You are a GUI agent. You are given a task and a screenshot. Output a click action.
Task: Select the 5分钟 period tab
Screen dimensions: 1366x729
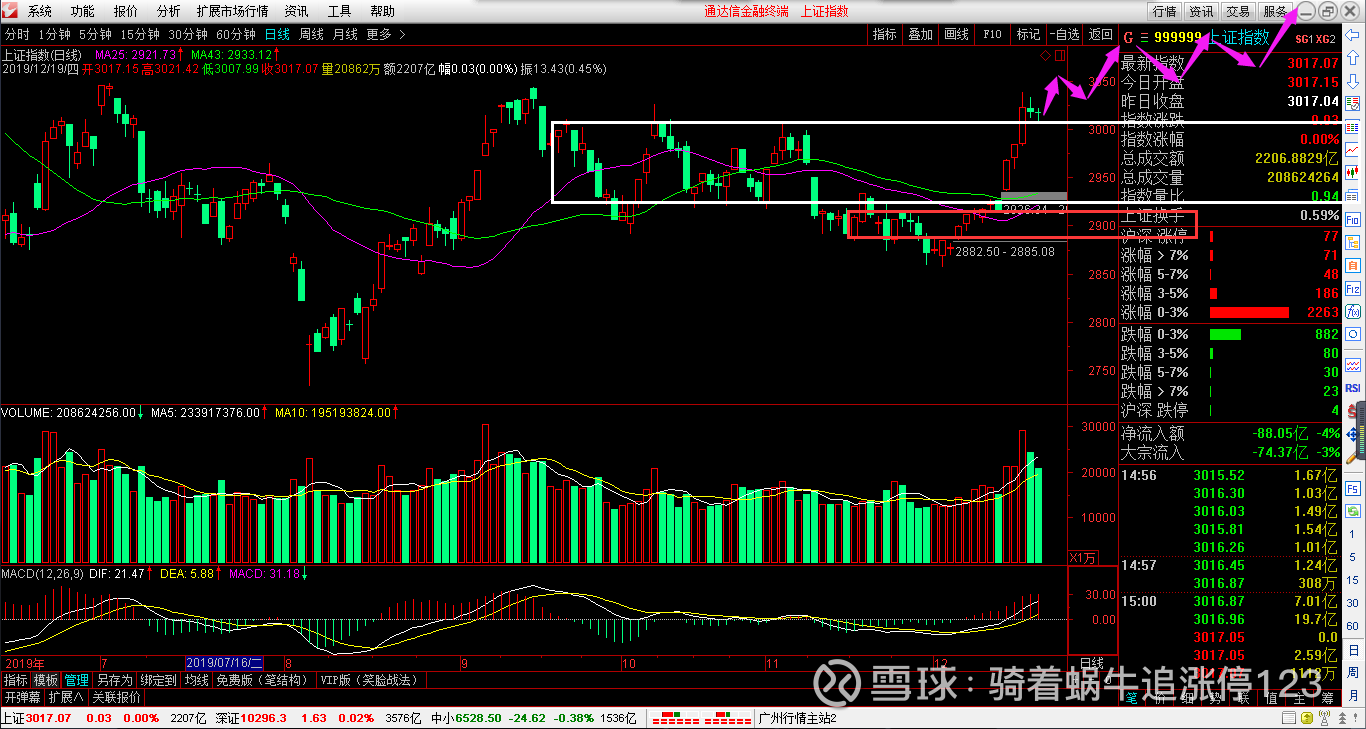[x=96, y=34]
